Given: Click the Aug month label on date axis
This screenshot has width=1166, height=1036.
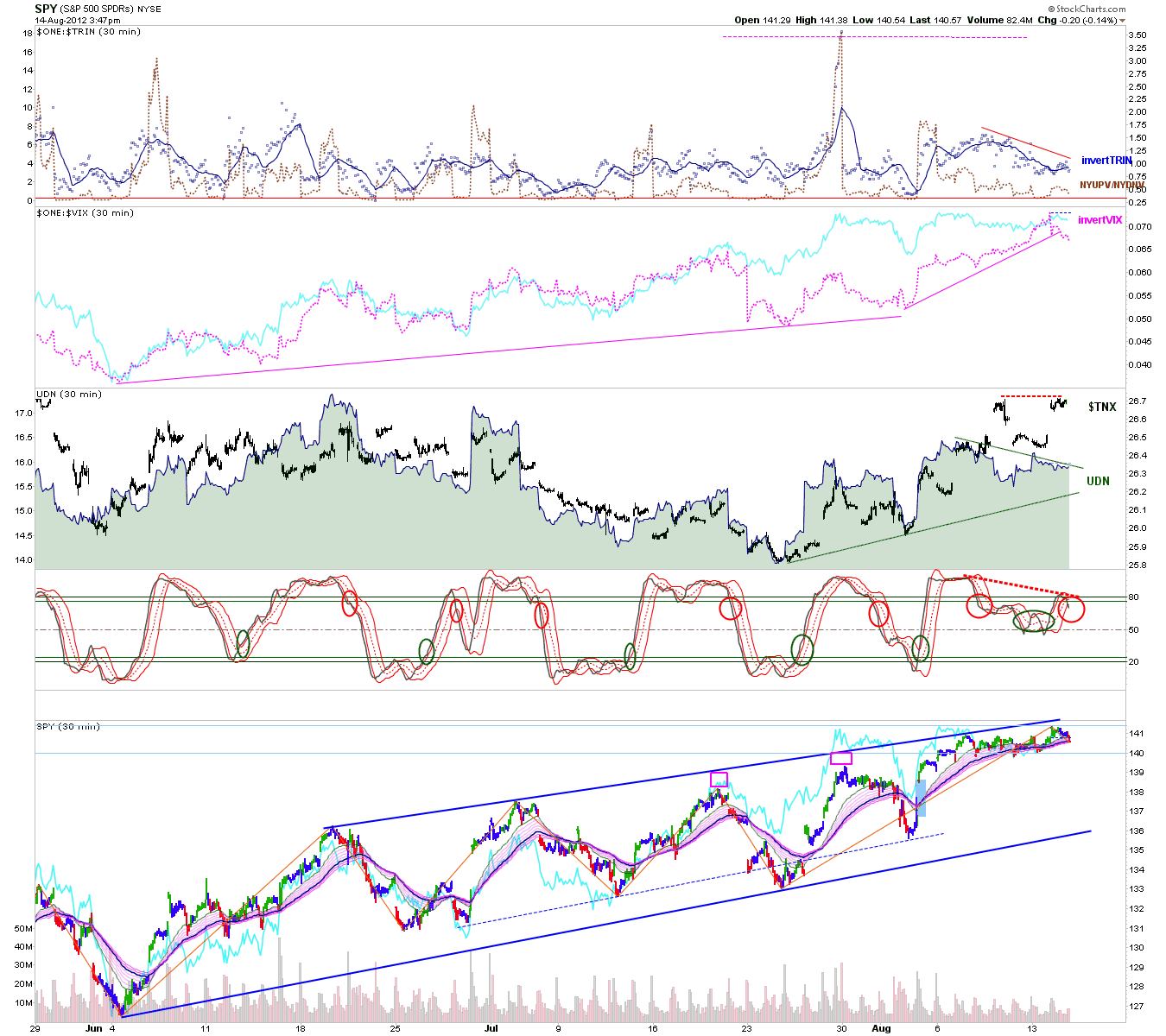Looking at the screenshot, I should 880,1028.
